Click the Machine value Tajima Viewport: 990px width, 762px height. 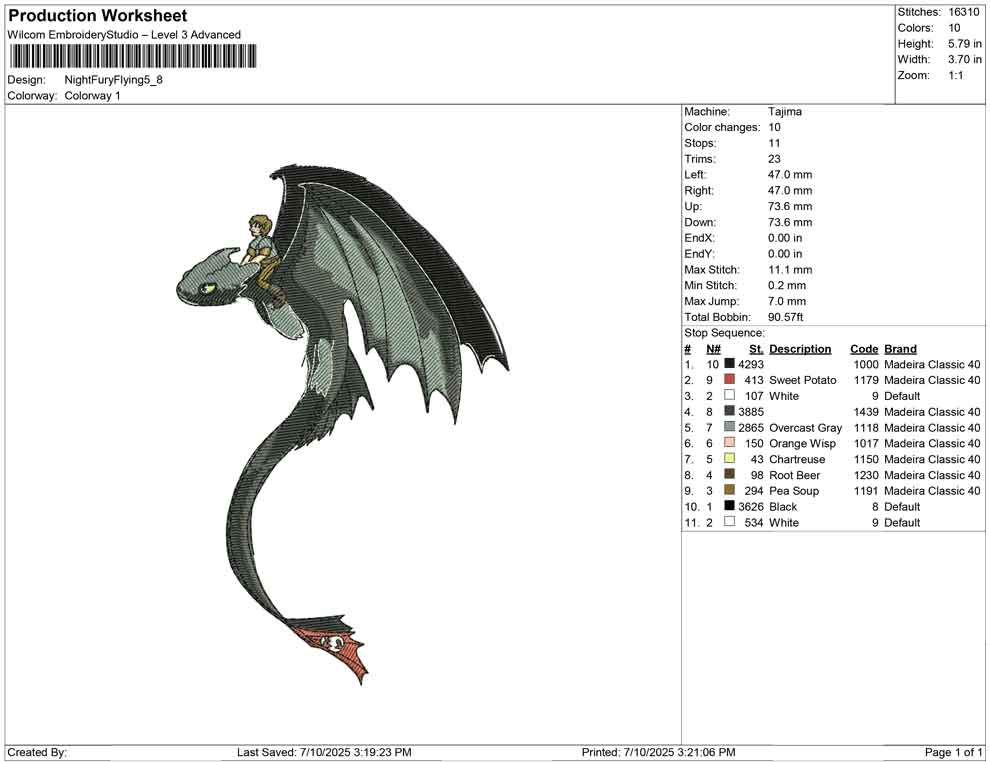pos(785,112)
